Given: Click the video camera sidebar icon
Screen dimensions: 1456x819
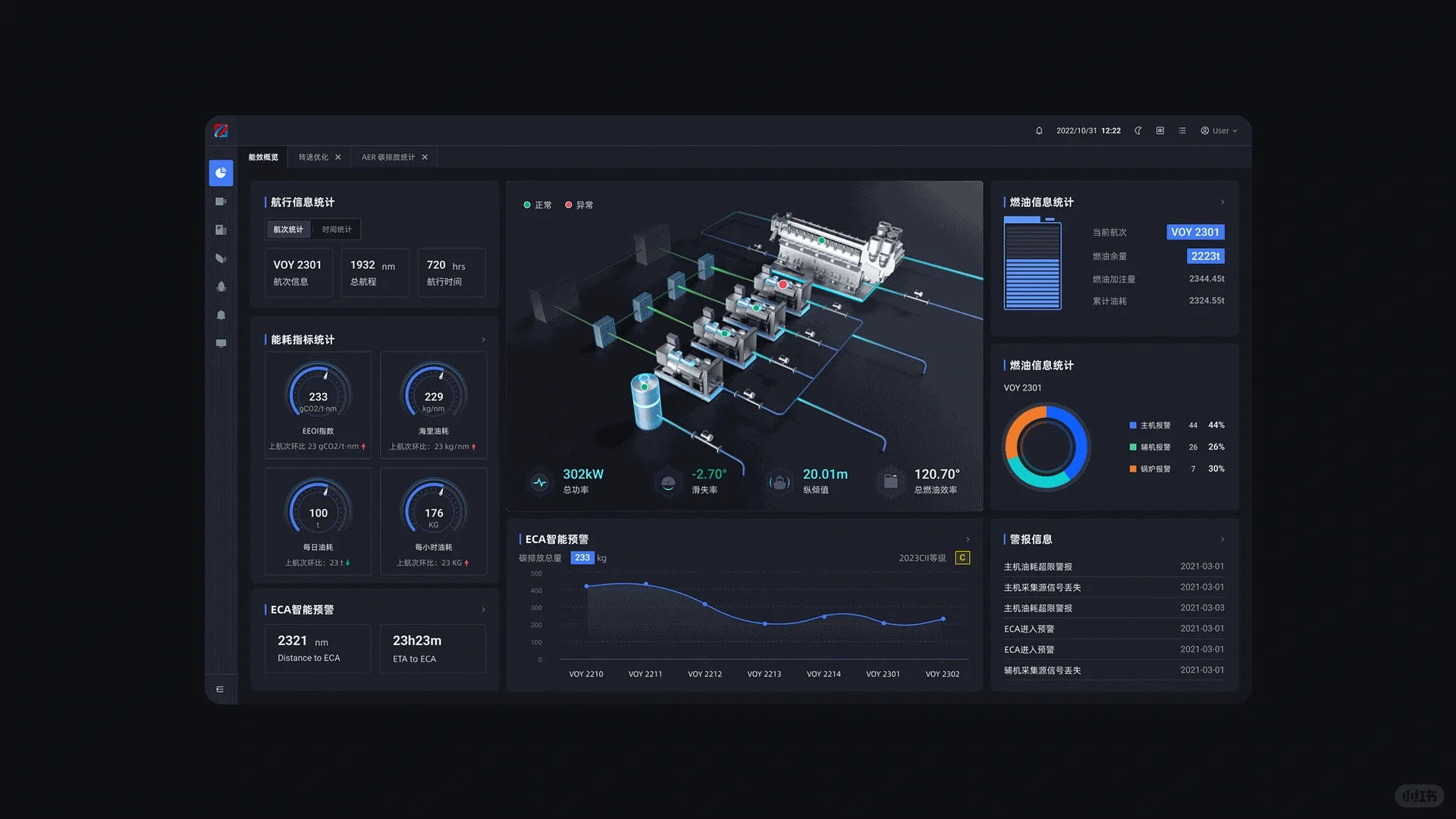Looking at the screenshot, I should [x=221, y=202].
